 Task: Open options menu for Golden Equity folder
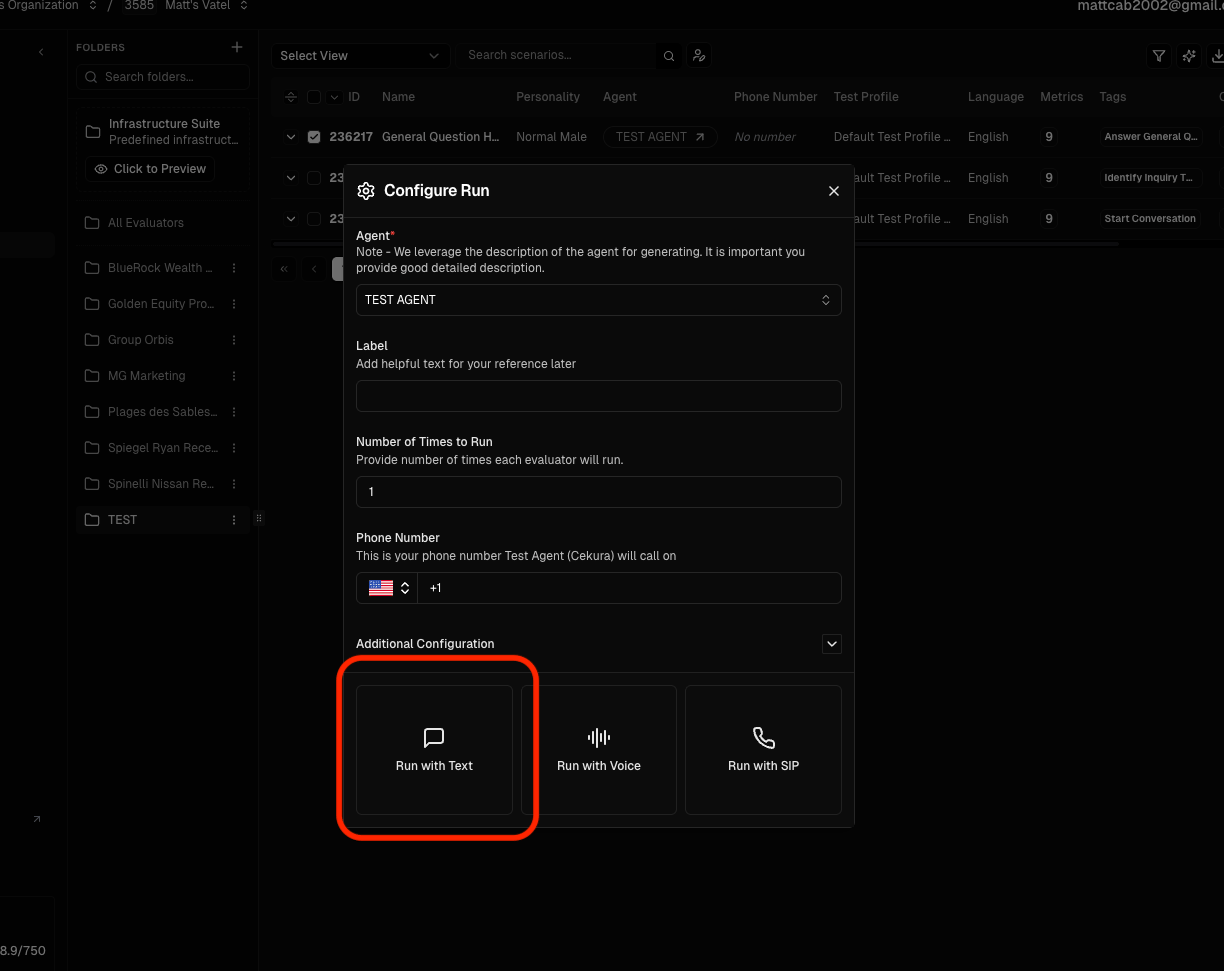(x=234, y=304)
